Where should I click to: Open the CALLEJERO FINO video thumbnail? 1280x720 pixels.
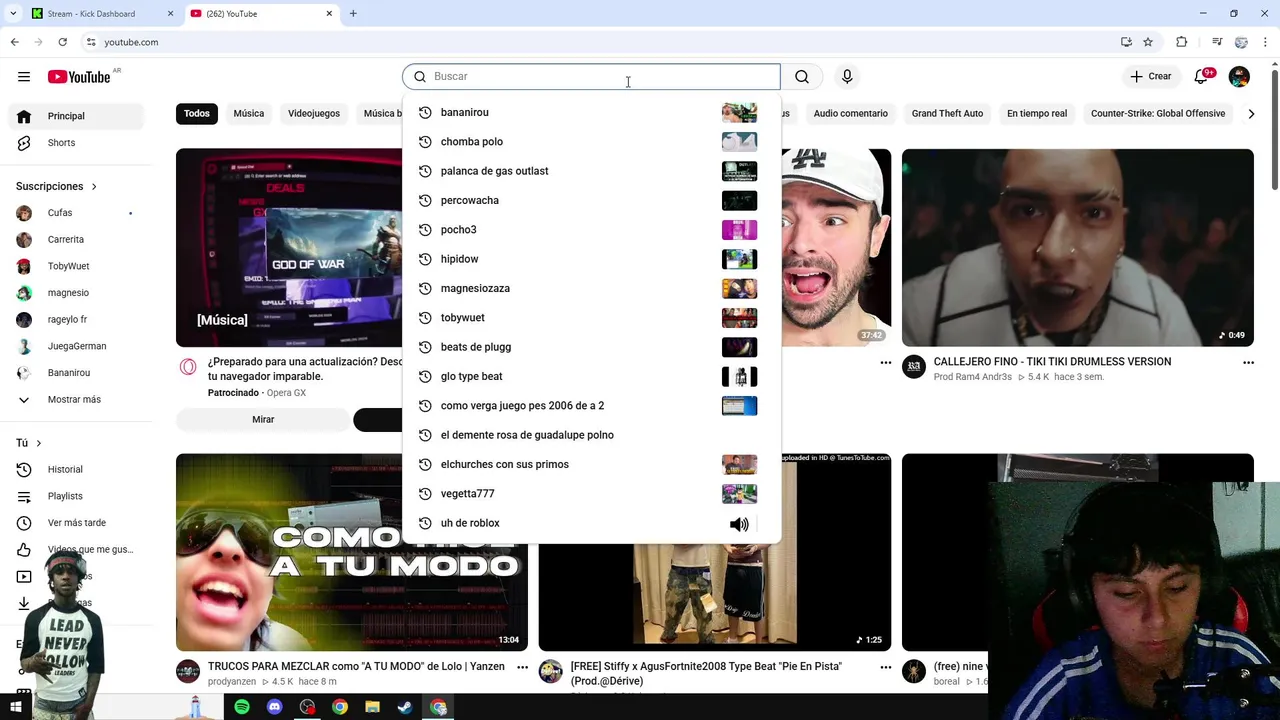(x=1077, y=248)
